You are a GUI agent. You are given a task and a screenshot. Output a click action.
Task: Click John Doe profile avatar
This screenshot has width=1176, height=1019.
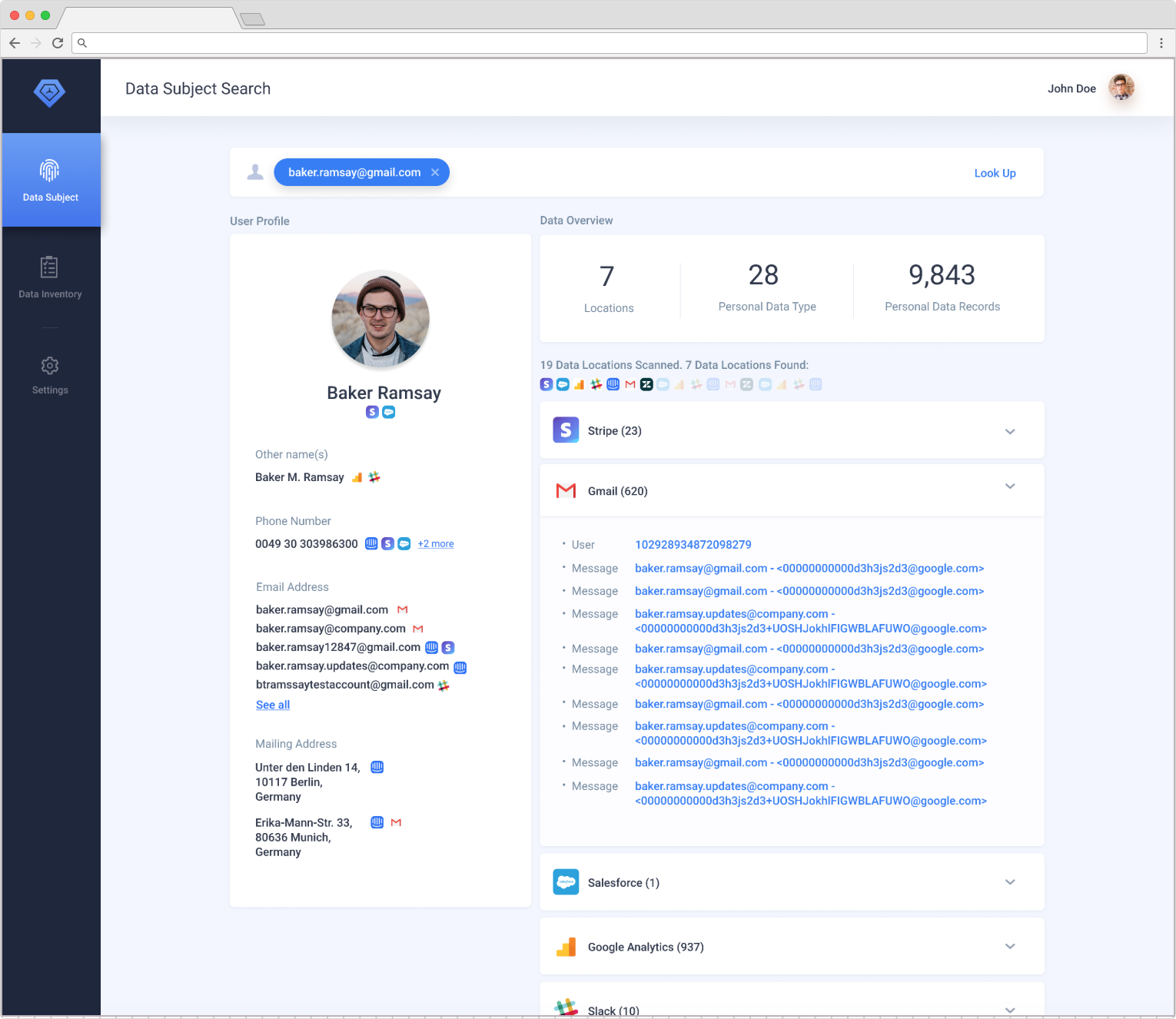click(x=1121, y=88)
